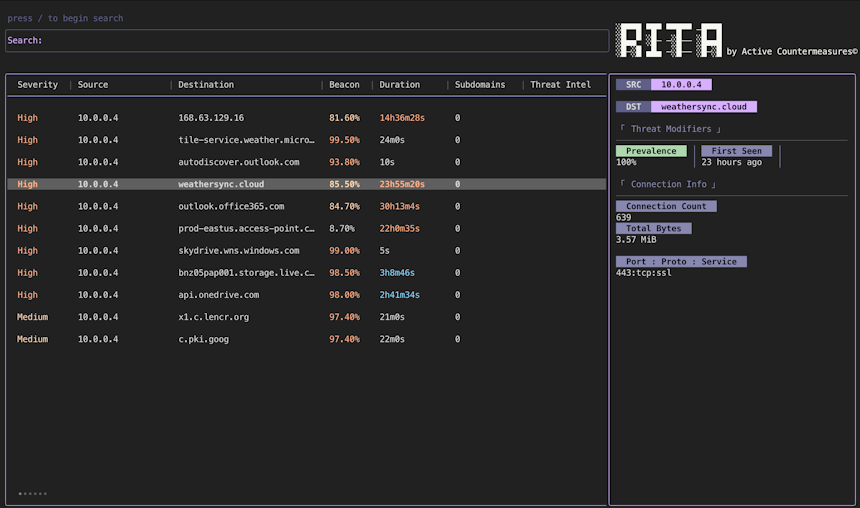Viewport: 860px width, 508px height.
Task: Click the 93.80% beacon score
Action: click(344, 162)
